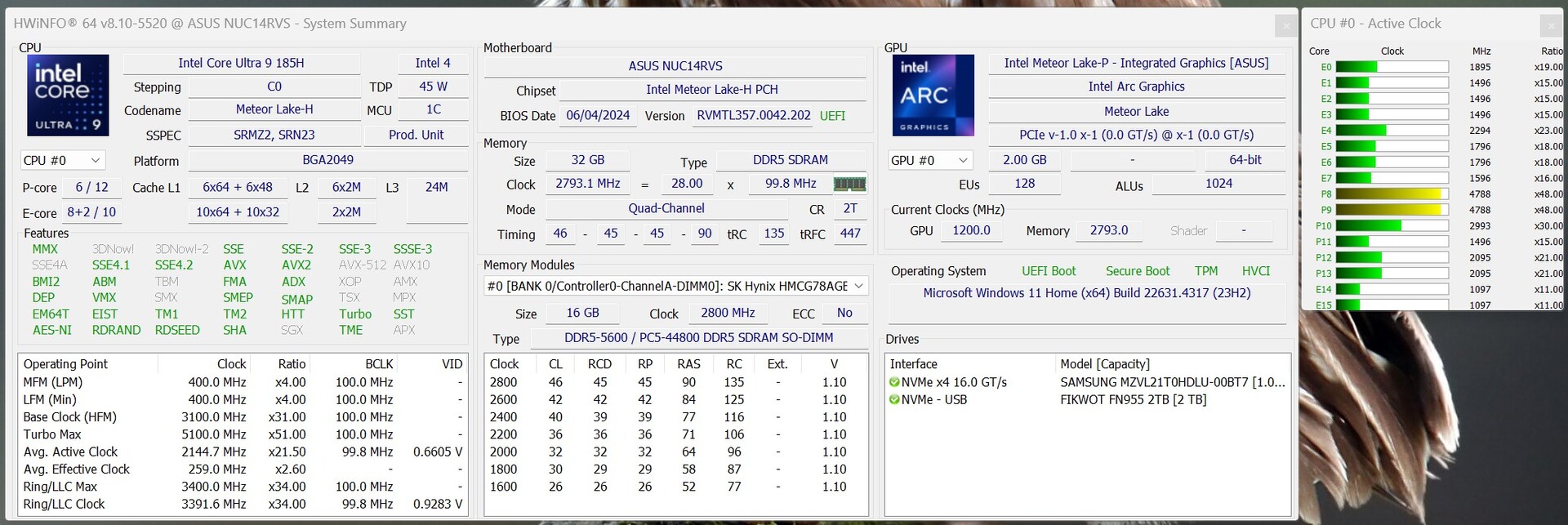Click the chipset Intel Meteor Lake-H PCH

712,90
